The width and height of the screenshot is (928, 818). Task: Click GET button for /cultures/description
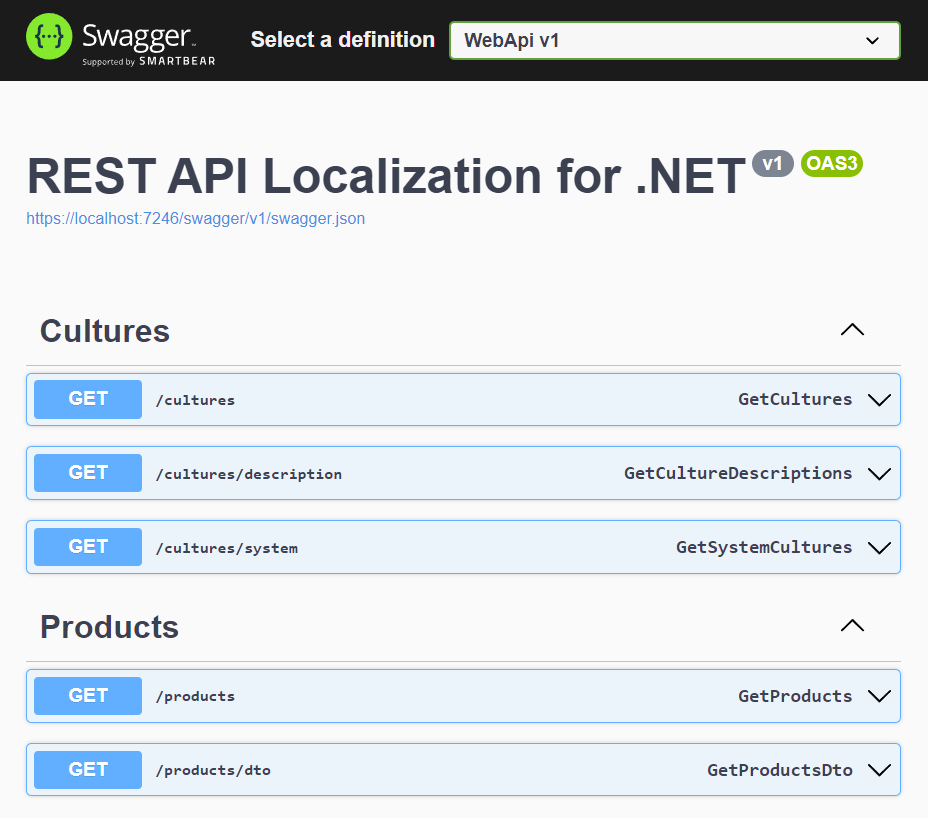pyautogui.click(x=88, y=473)
